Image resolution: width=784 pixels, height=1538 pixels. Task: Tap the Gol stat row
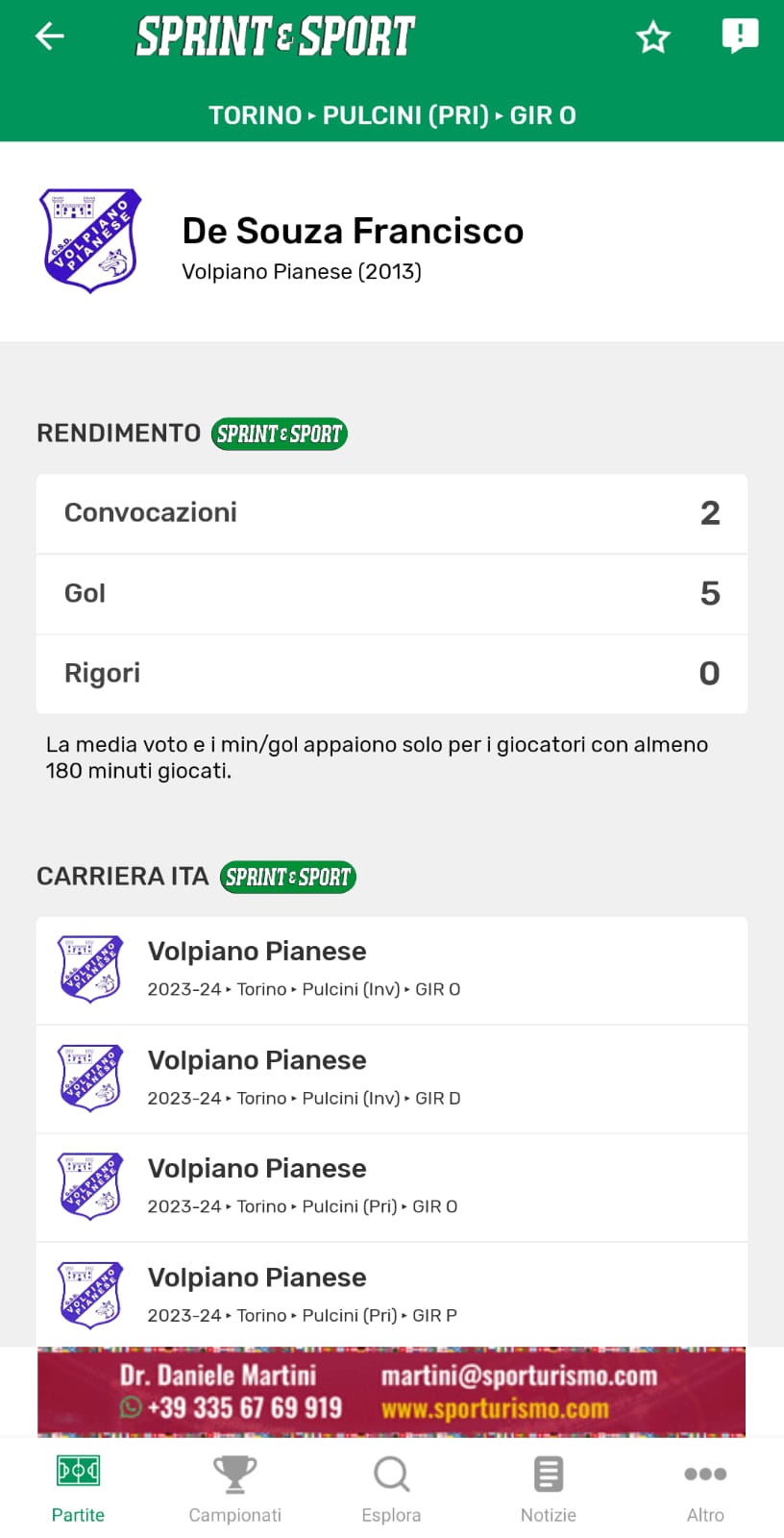point(392,594)
